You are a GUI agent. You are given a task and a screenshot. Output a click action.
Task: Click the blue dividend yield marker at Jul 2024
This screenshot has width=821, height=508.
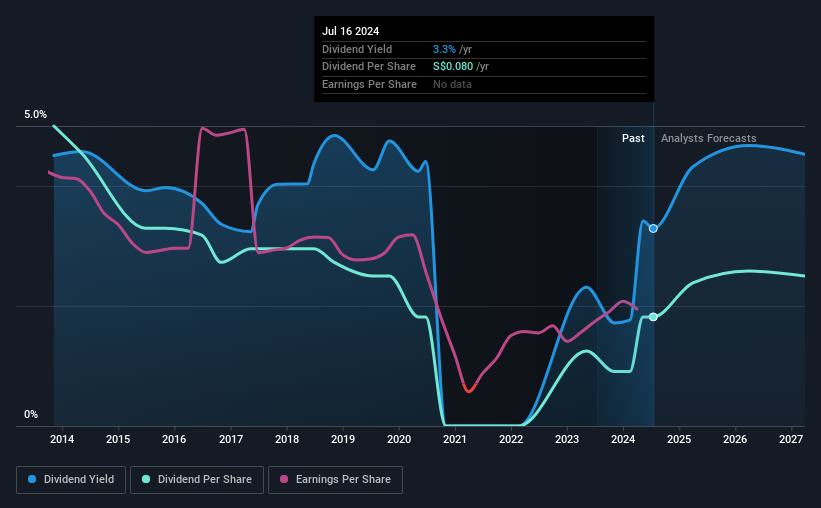pyautogui.click(x=653, y=228)
